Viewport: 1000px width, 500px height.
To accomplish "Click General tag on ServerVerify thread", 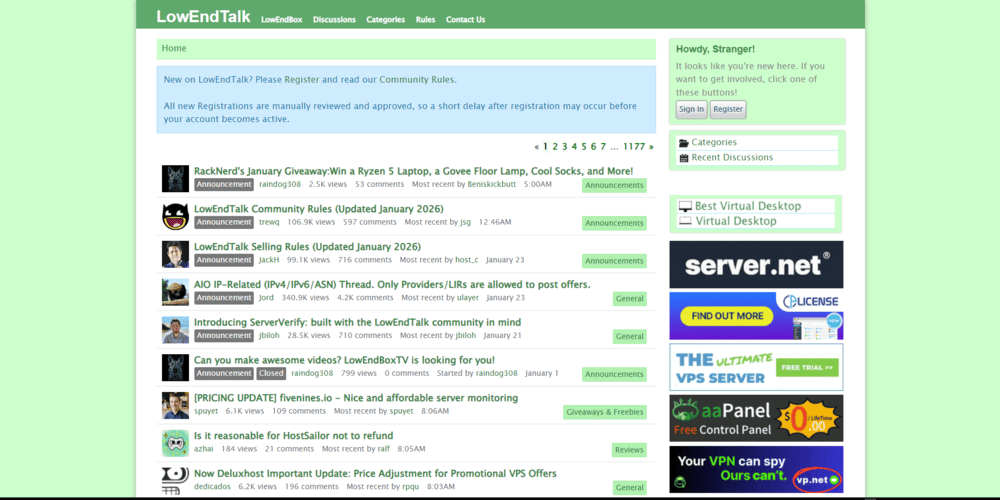I will (630, 336).
